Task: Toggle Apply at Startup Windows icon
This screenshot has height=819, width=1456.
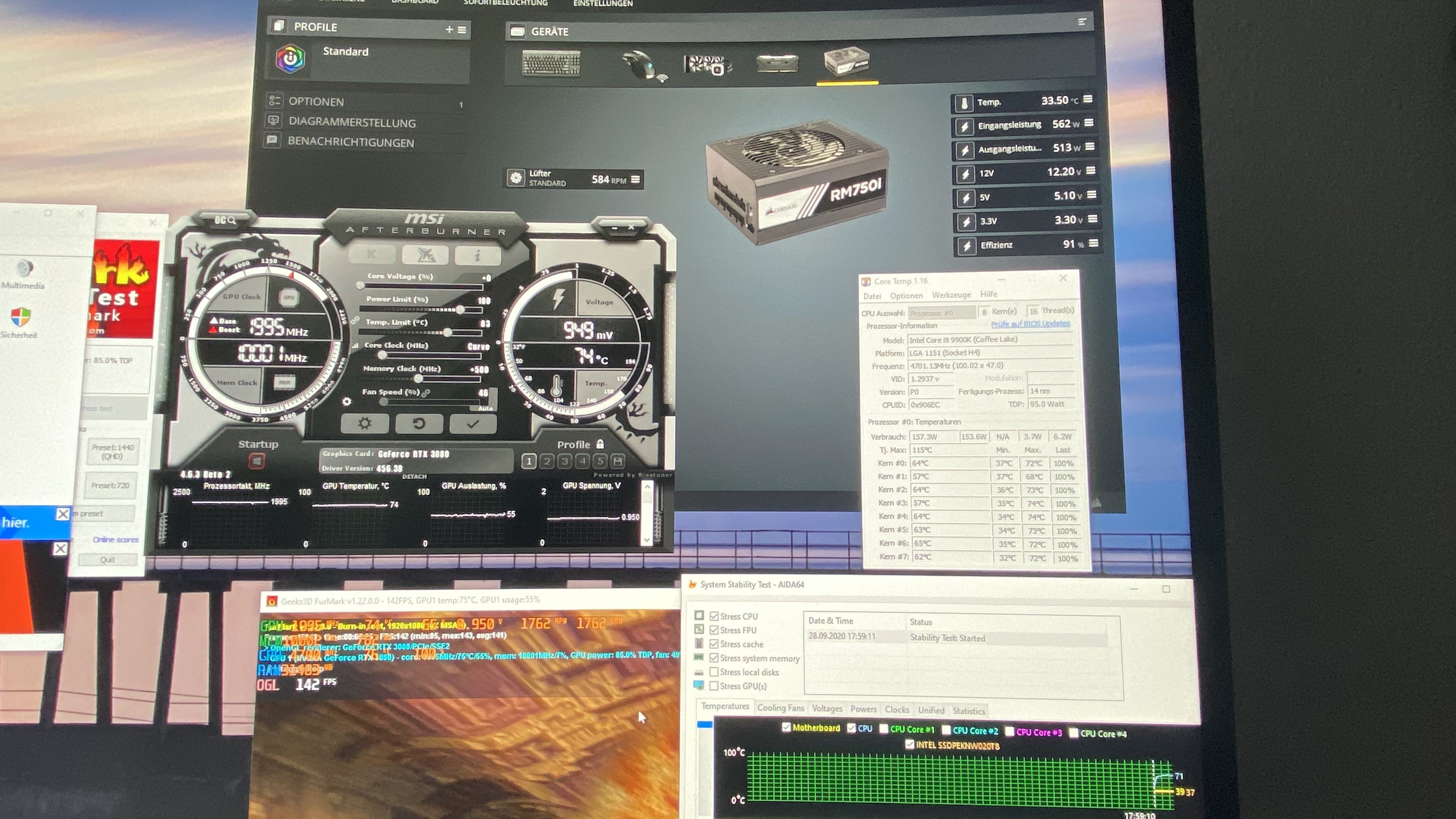Action: tap(257, 462)
